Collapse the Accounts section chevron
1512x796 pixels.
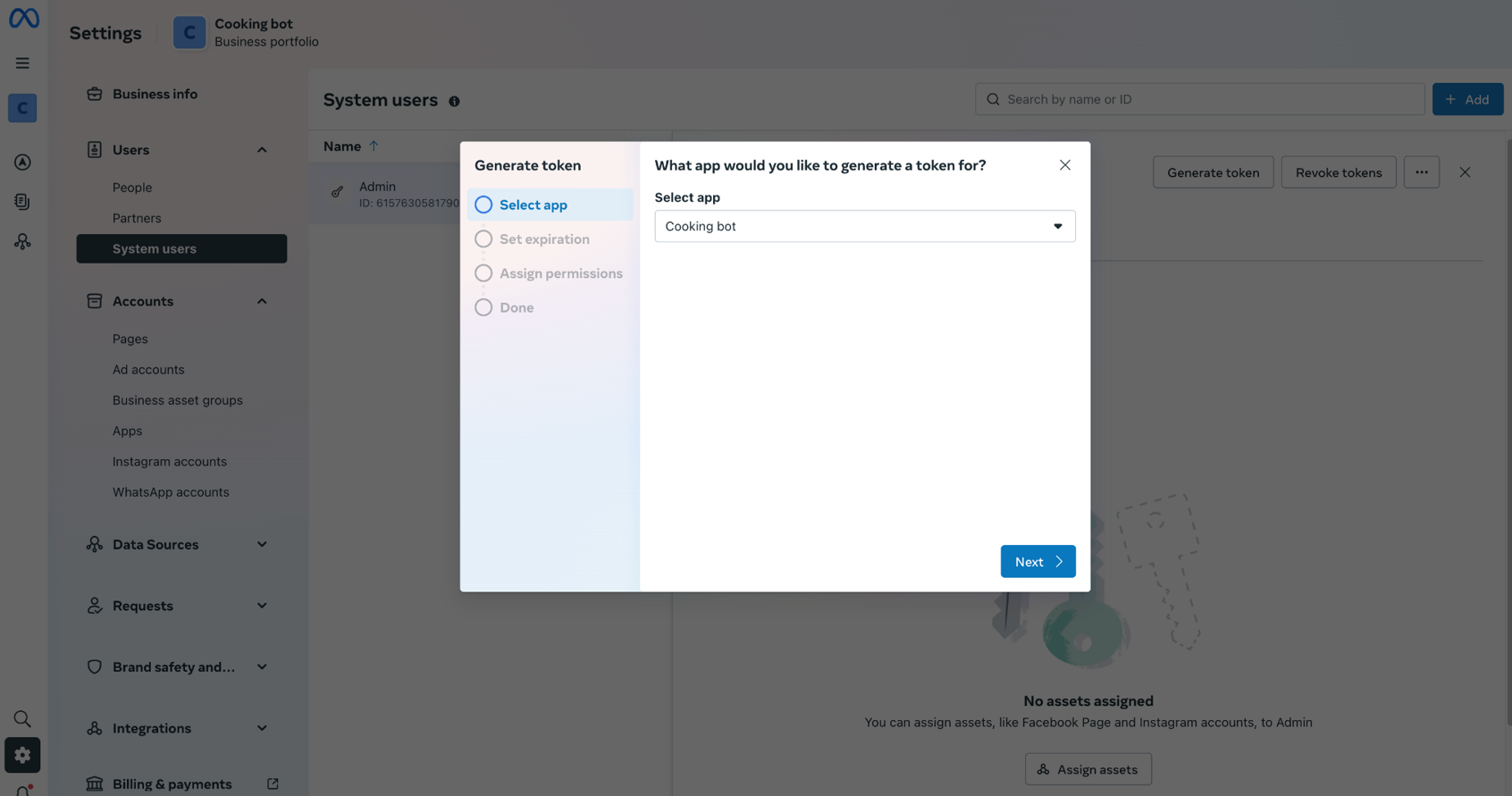point(262,301)
